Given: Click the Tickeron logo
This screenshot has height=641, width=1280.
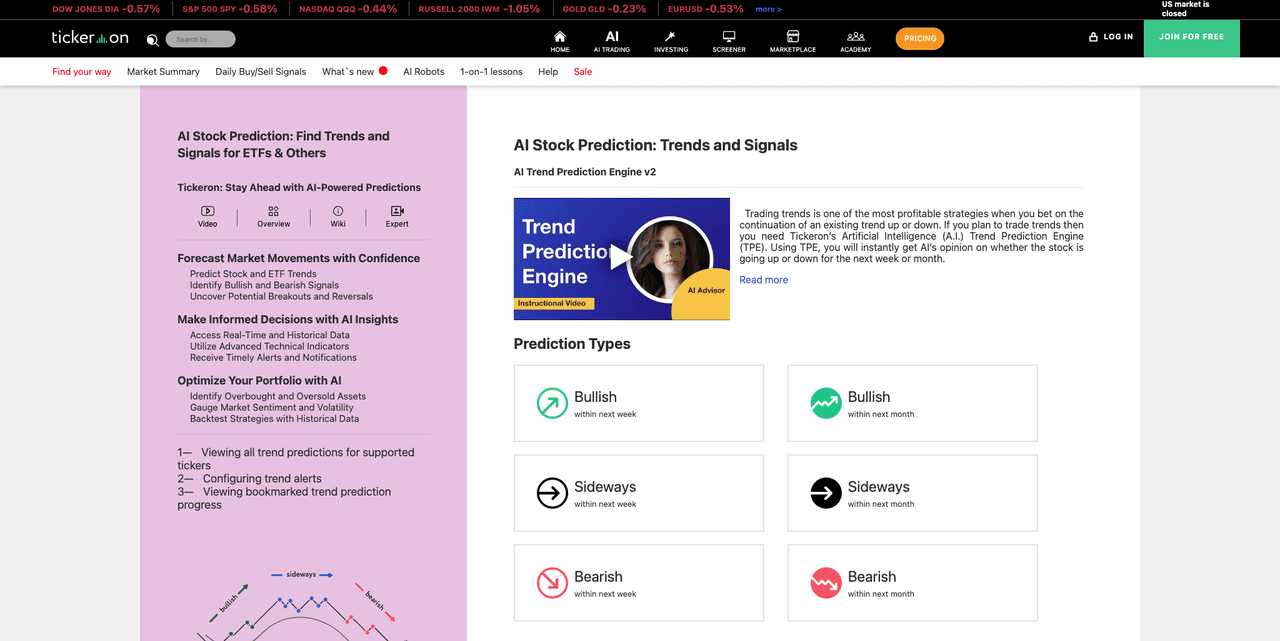Looking at the screenshot, I should [90, 38].
